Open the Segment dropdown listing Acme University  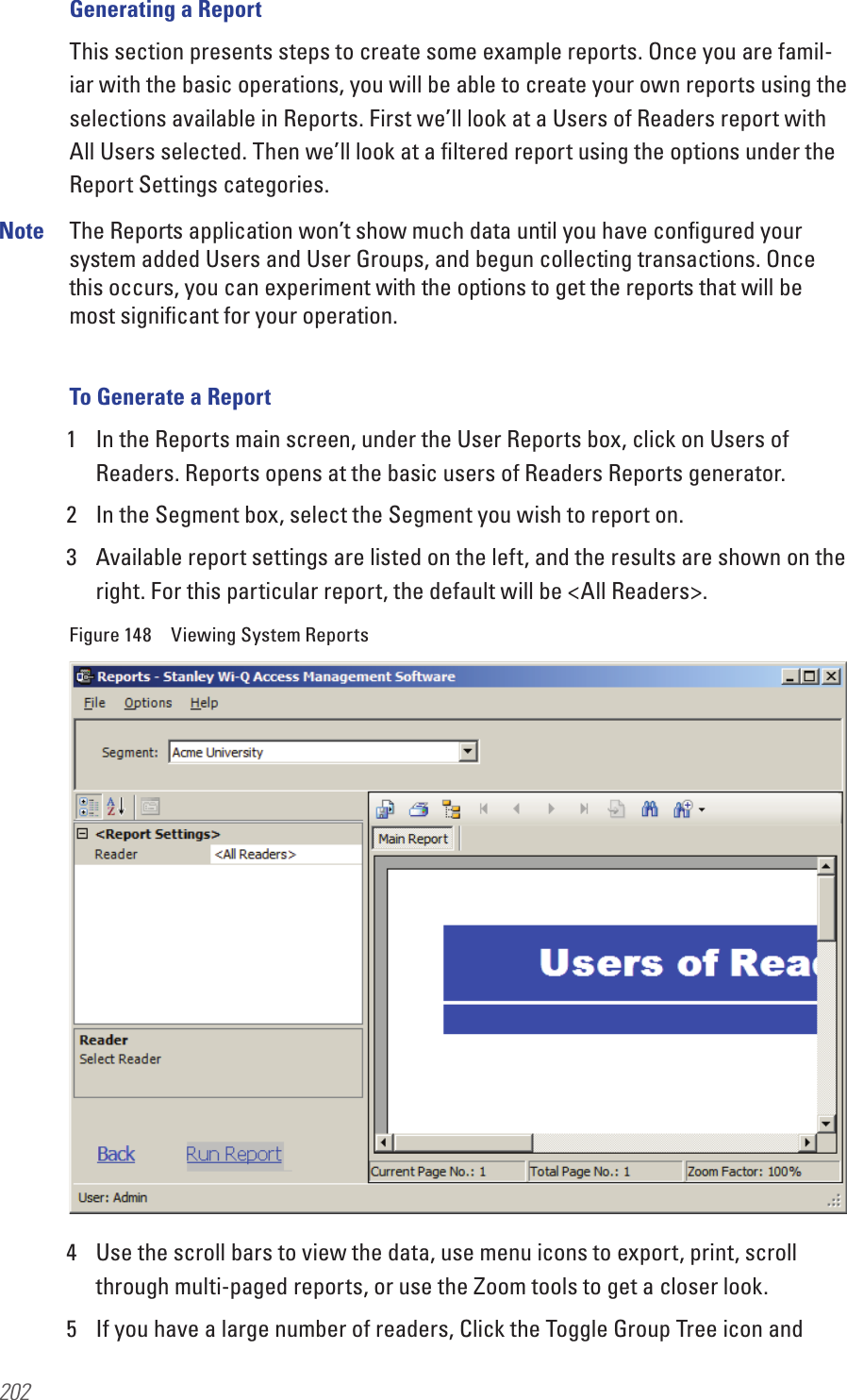(x=468, y=751)
